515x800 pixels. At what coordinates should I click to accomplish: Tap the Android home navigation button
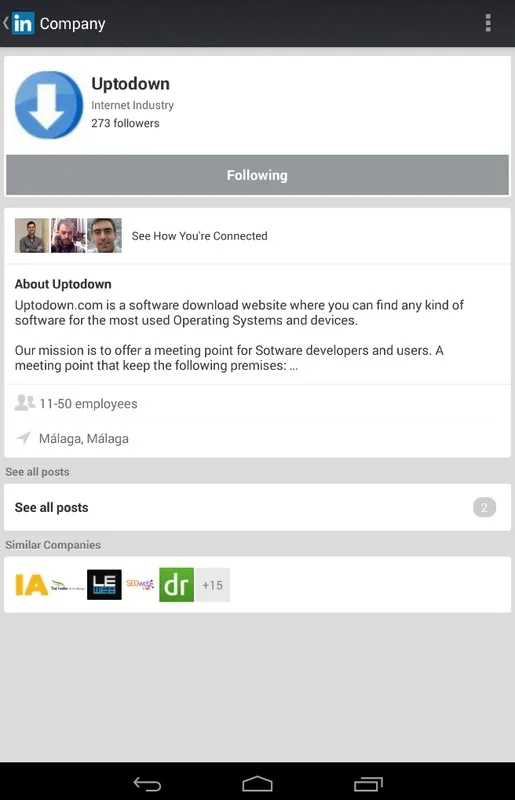257,784
